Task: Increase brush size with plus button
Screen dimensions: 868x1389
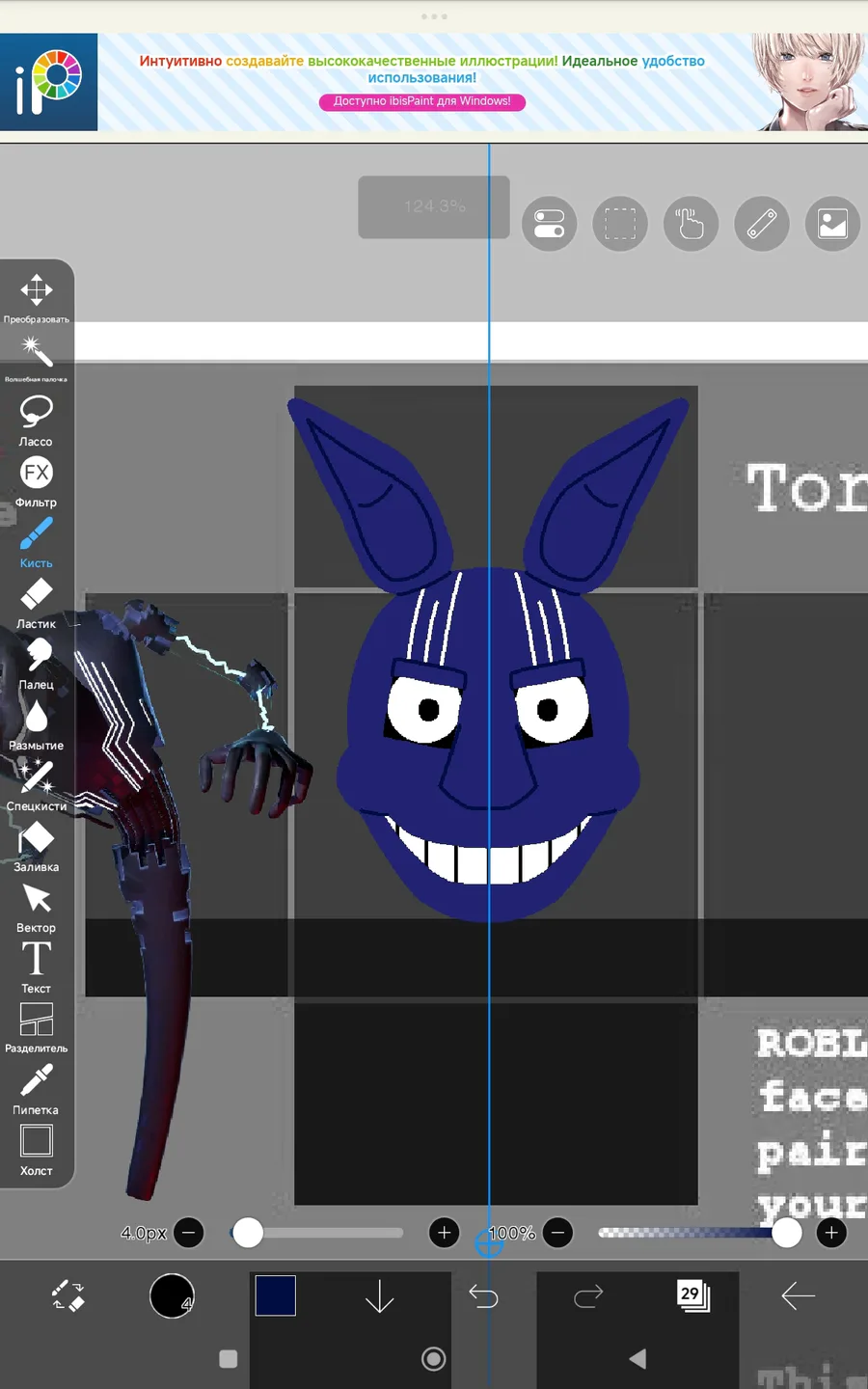Action: click(444, 1233)
